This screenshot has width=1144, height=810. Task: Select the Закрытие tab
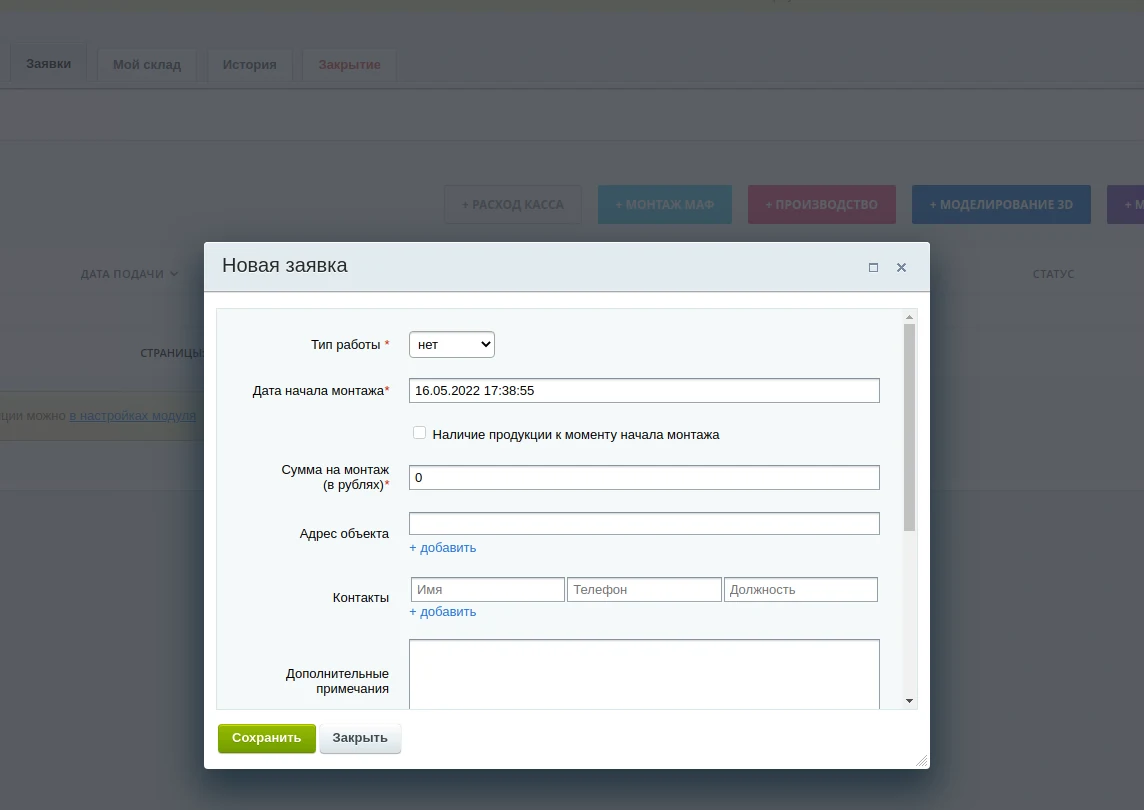[349, 65]
